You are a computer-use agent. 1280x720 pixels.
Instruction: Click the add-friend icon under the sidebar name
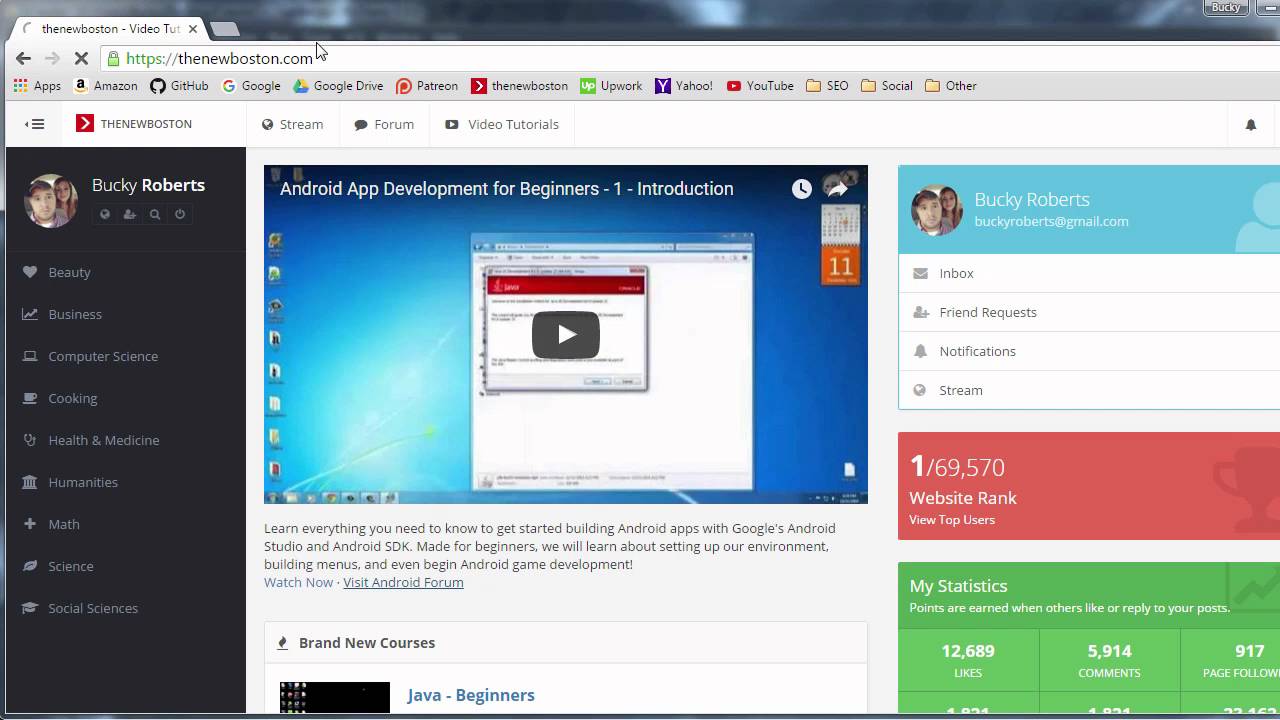point(130,214)
